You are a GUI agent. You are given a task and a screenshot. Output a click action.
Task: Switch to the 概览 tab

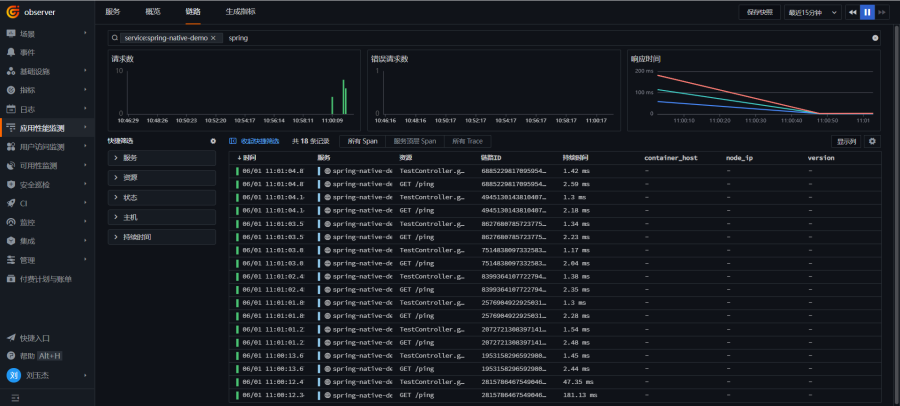coord(153,11)
